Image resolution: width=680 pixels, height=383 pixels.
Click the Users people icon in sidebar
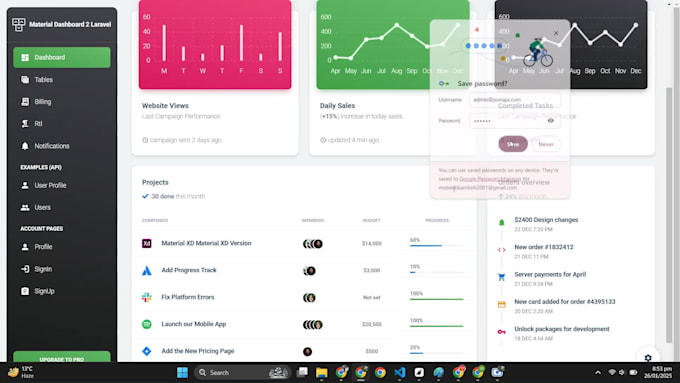pos(25,208)
